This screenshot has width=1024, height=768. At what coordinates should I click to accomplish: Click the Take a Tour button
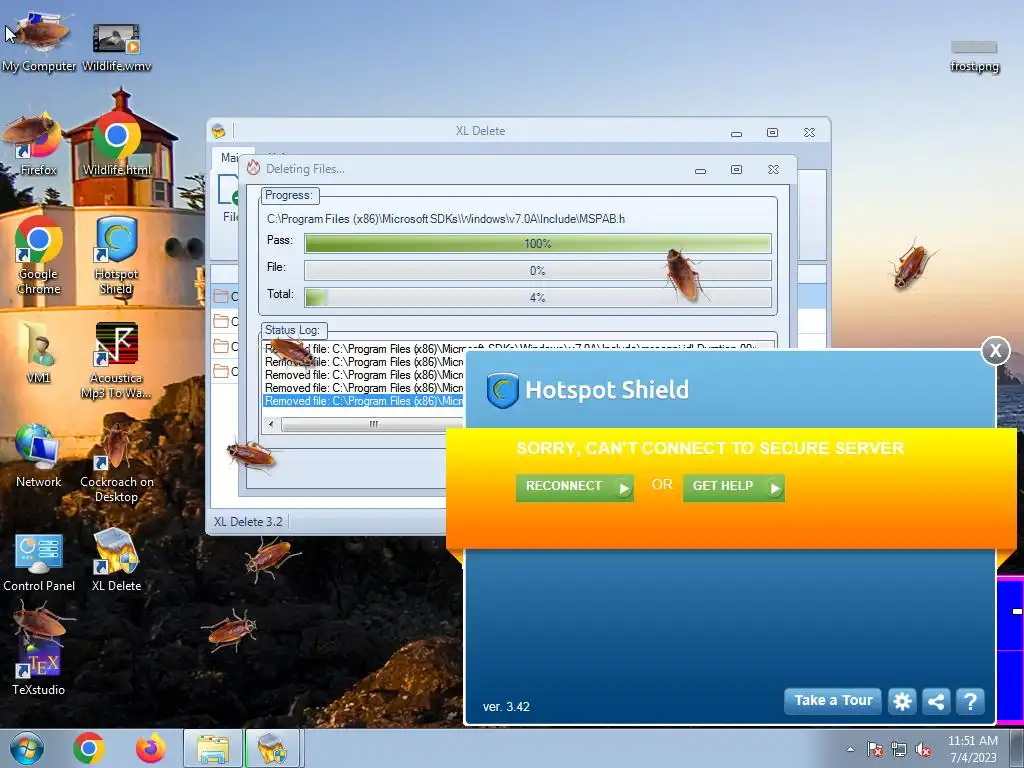(833, 701)
